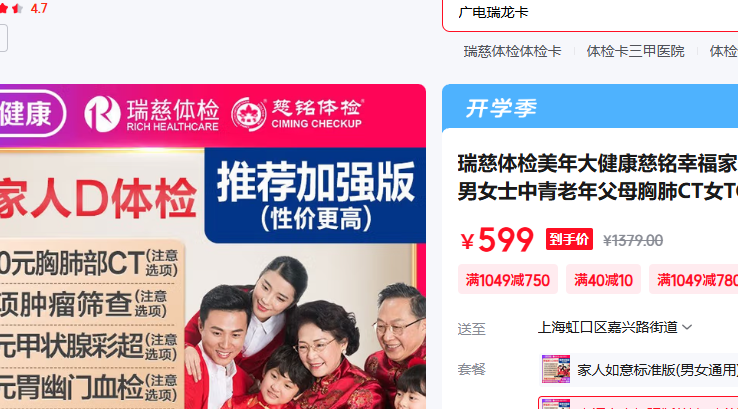Image resolution: width=738 pixels, height=409 pixels.
Task: Click the star rating icon beside 4.7
Action: pos(11,8)
